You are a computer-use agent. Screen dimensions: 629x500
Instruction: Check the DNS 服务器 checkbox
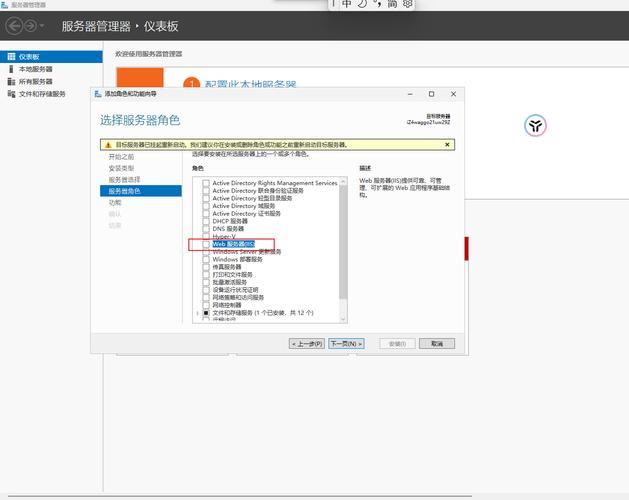click(206, 229)
